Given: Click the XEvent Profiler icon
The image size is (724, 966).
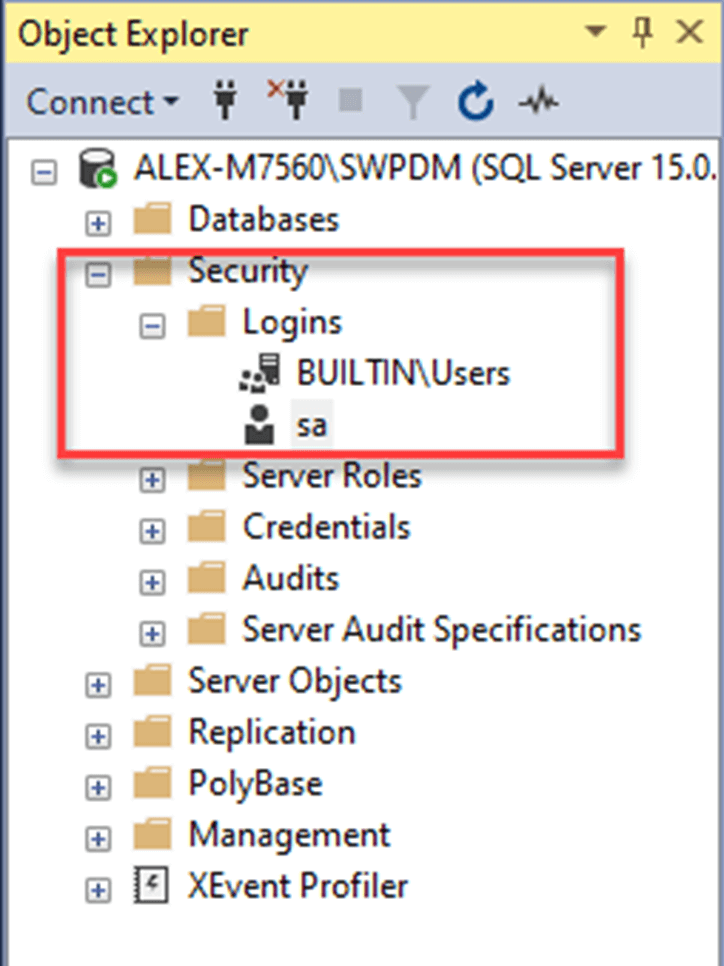Looking at the screenshot, I should click(x=152, y=886).
